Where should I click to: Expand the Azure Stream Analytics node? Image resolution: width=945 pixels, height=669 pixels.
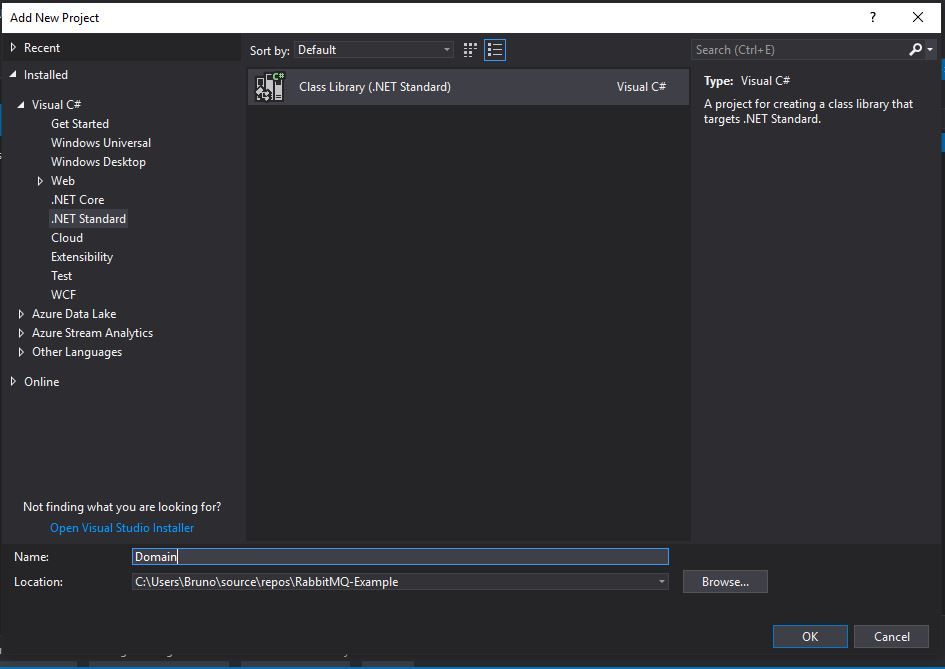(x=21, y=333)
